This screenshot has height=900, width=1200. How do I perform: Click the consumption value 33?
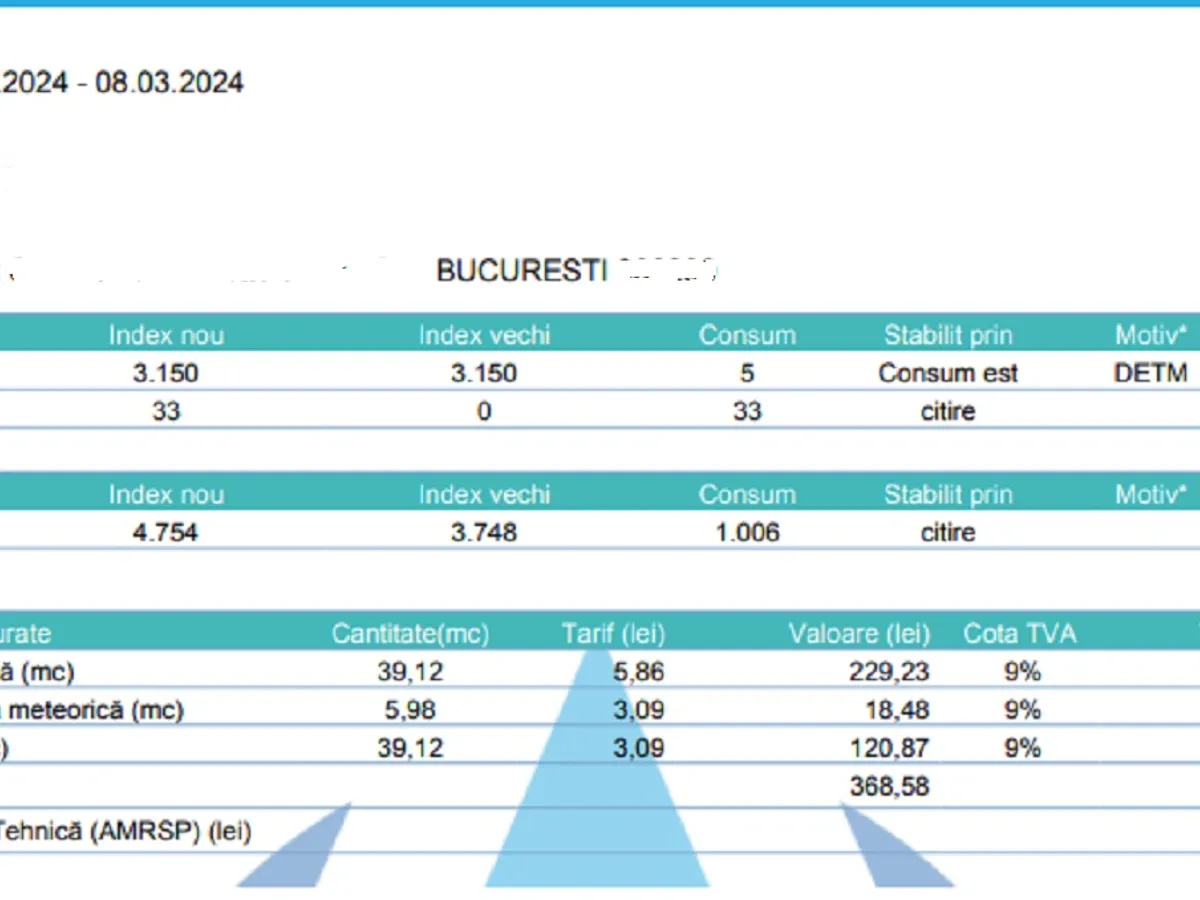point(747,411)
